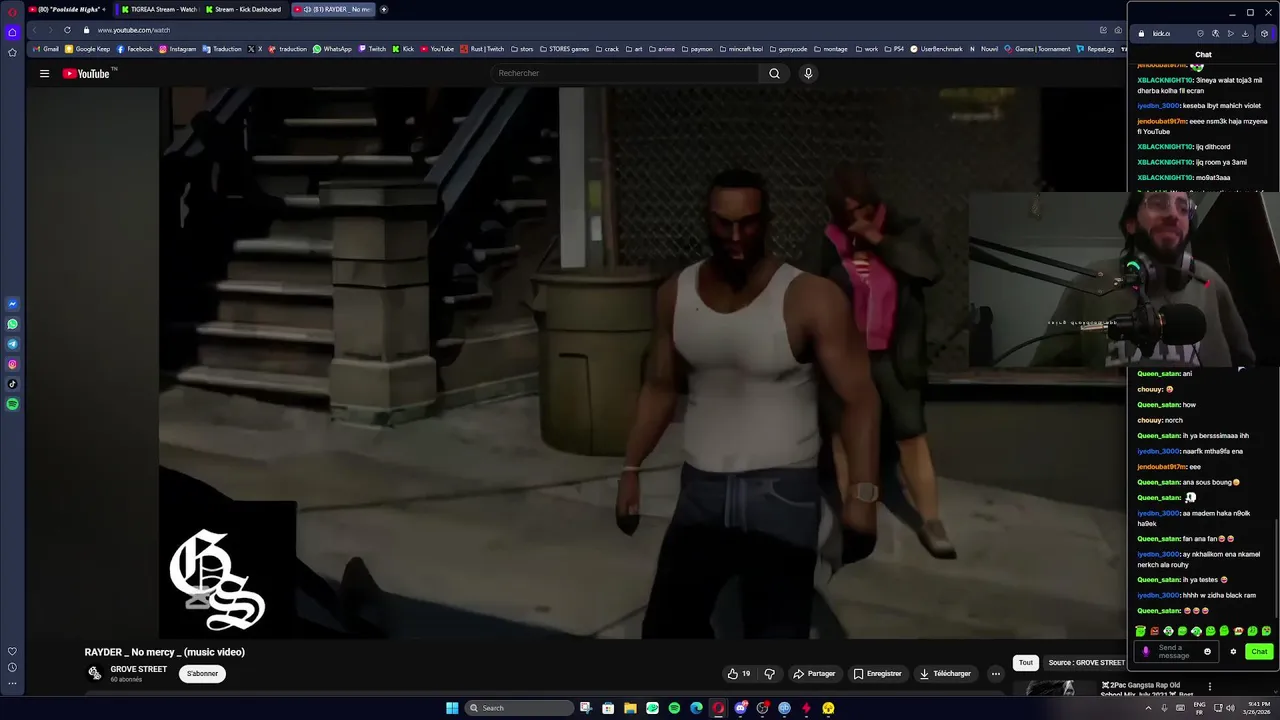Open more actions three-dot menu under video

(995, 674)
